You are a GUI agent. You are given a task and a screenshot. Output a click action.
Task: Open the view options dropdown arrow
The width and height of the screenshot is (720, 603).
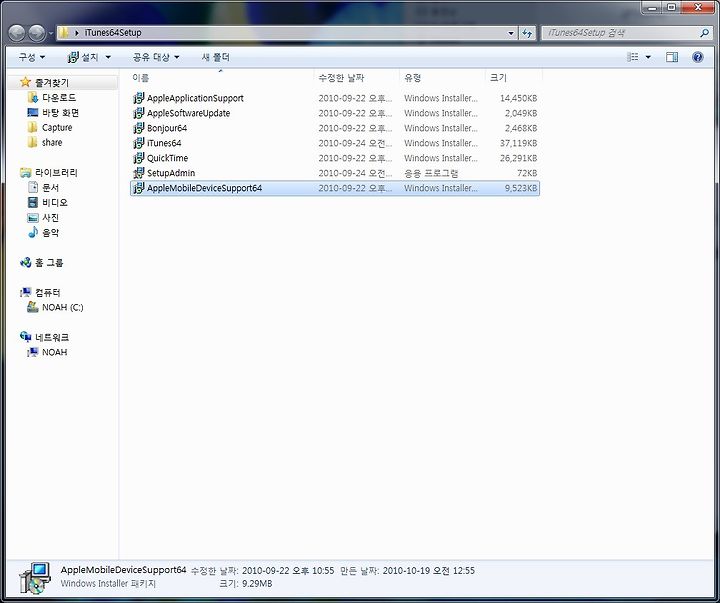point(648,57)
